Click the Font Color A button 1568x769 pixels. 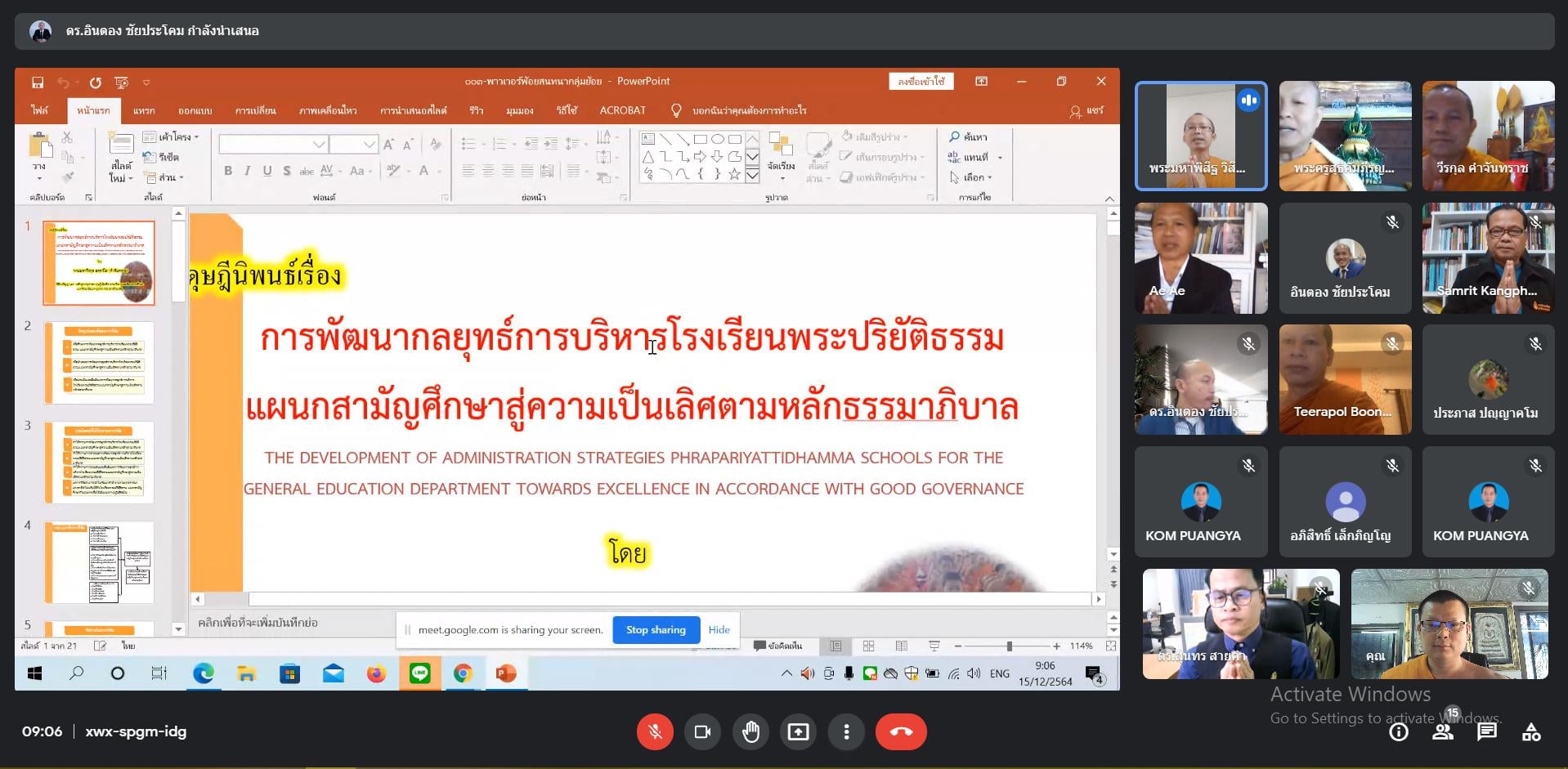(x=423, y=171)
